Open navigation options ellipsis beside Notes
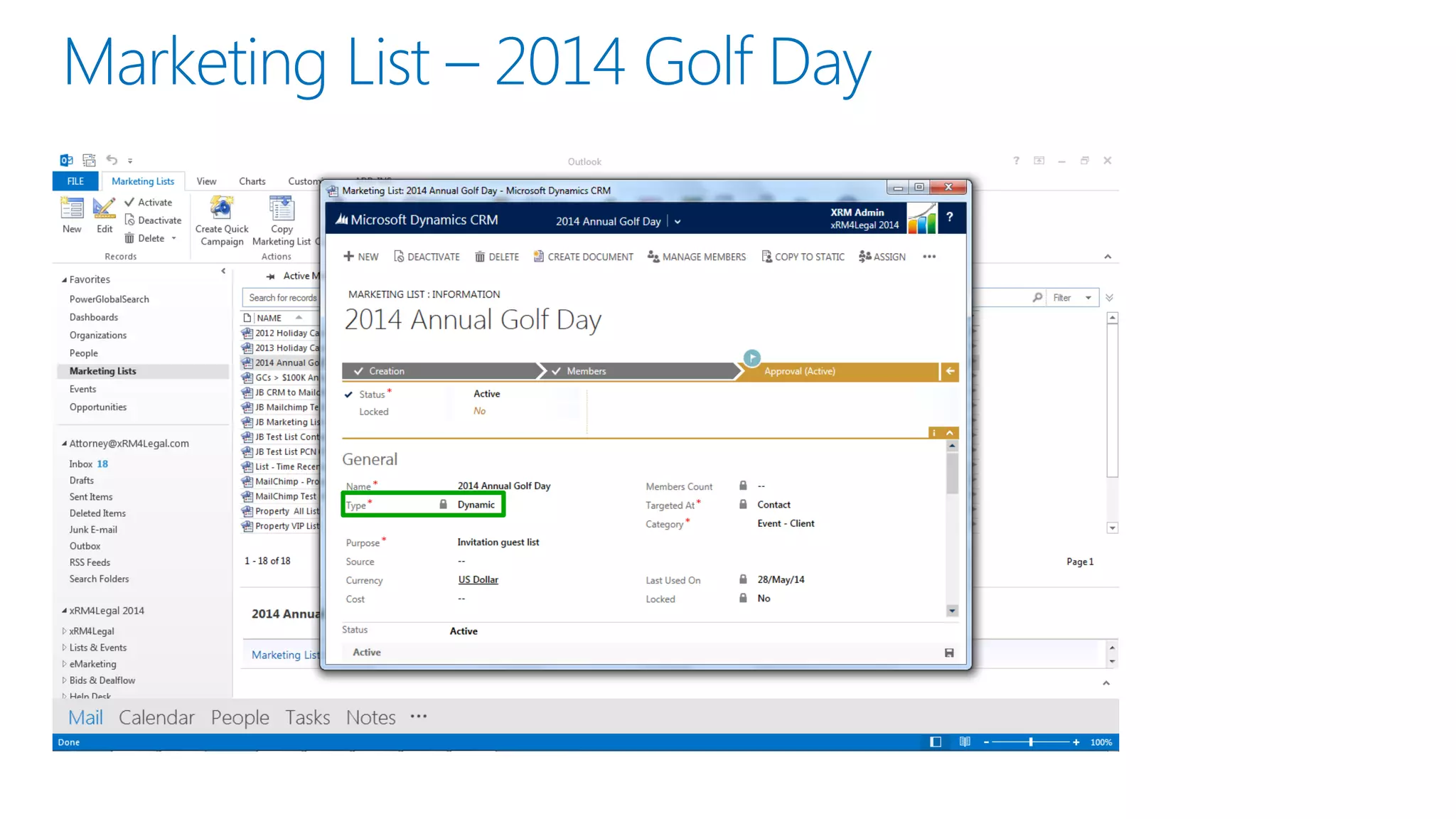The height and width of the screenshot is (819, 1456). [x=419, y=717]
